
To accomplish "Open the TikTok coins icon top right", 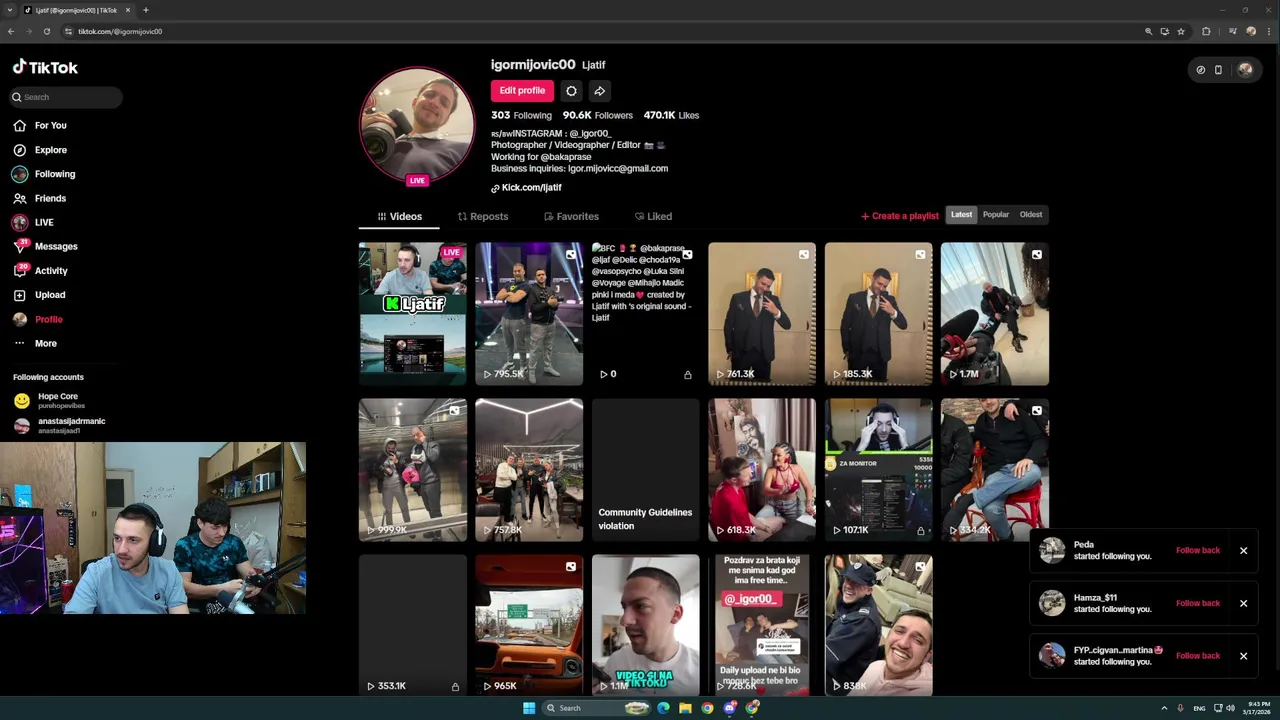I will coord(1200,70).
